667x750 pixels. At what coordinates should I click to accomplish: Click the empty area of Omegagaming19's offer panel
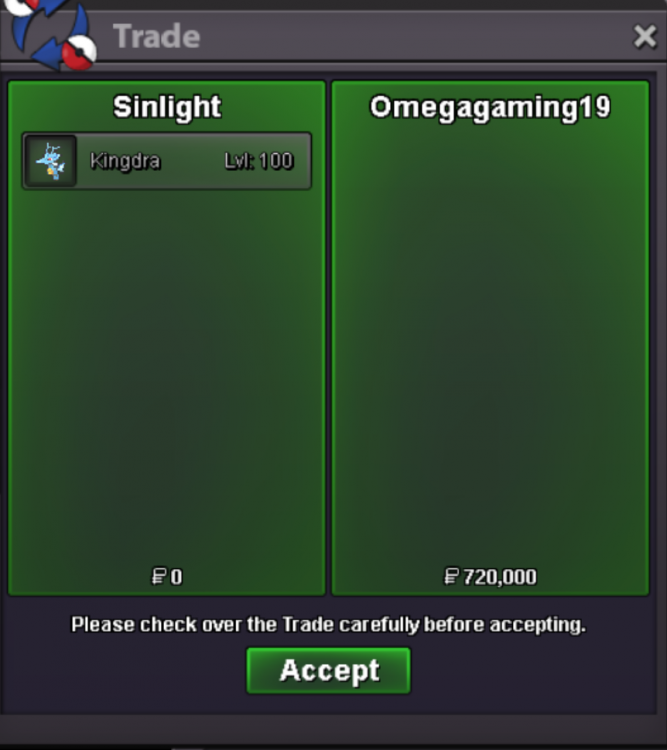coord(490,344)
